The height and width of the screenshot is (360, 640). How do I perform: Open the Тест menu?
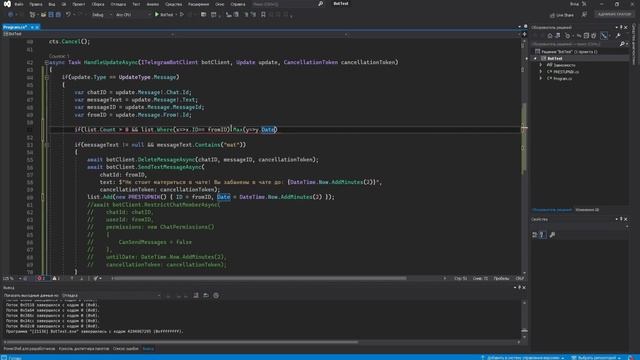pos(136,4)
